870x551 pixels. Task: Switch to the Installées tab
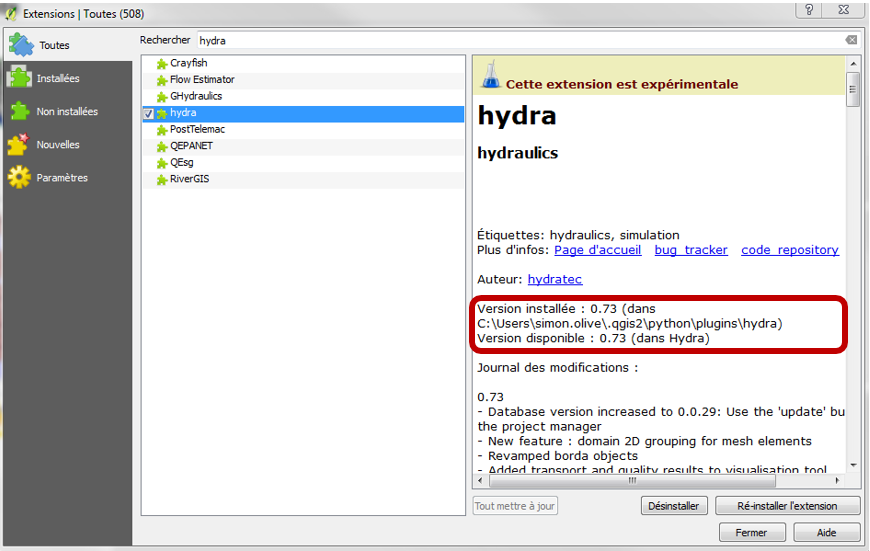point(68,78)
